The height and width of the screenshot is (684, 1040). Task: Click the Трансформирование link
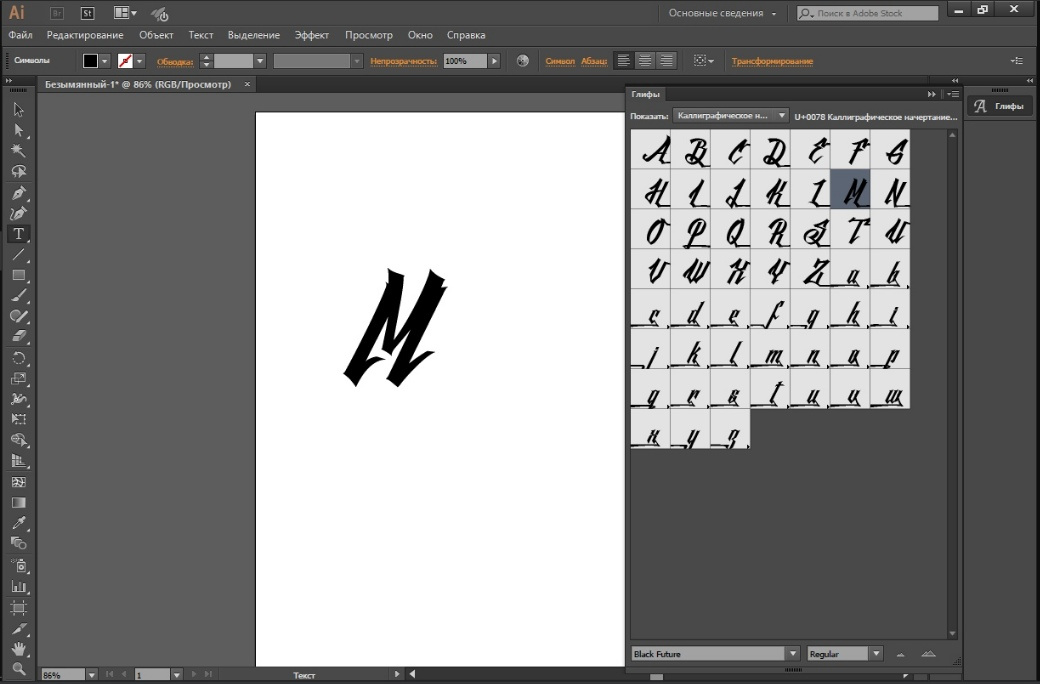pyautogui.click(x=772, y=61)
